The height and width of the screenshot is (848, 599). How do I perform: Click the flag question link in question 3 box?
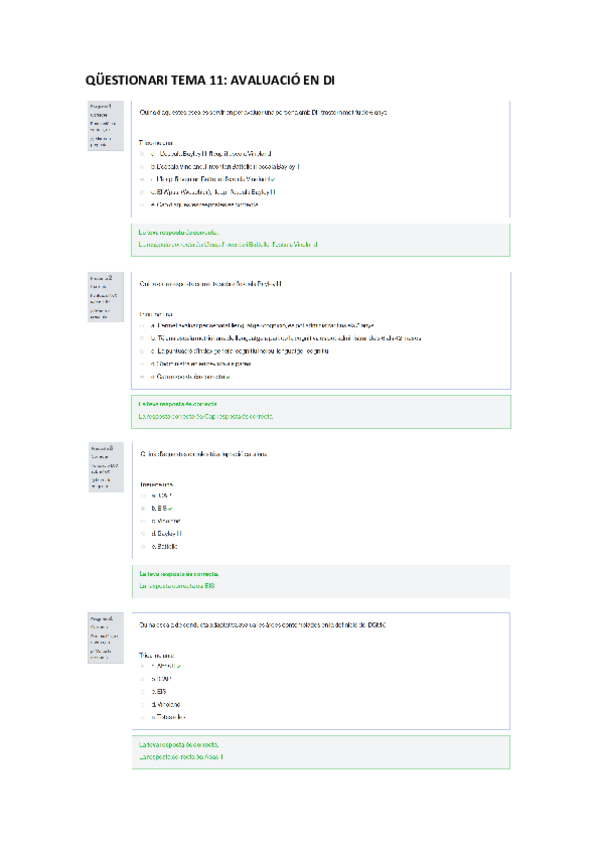[101, 483]
